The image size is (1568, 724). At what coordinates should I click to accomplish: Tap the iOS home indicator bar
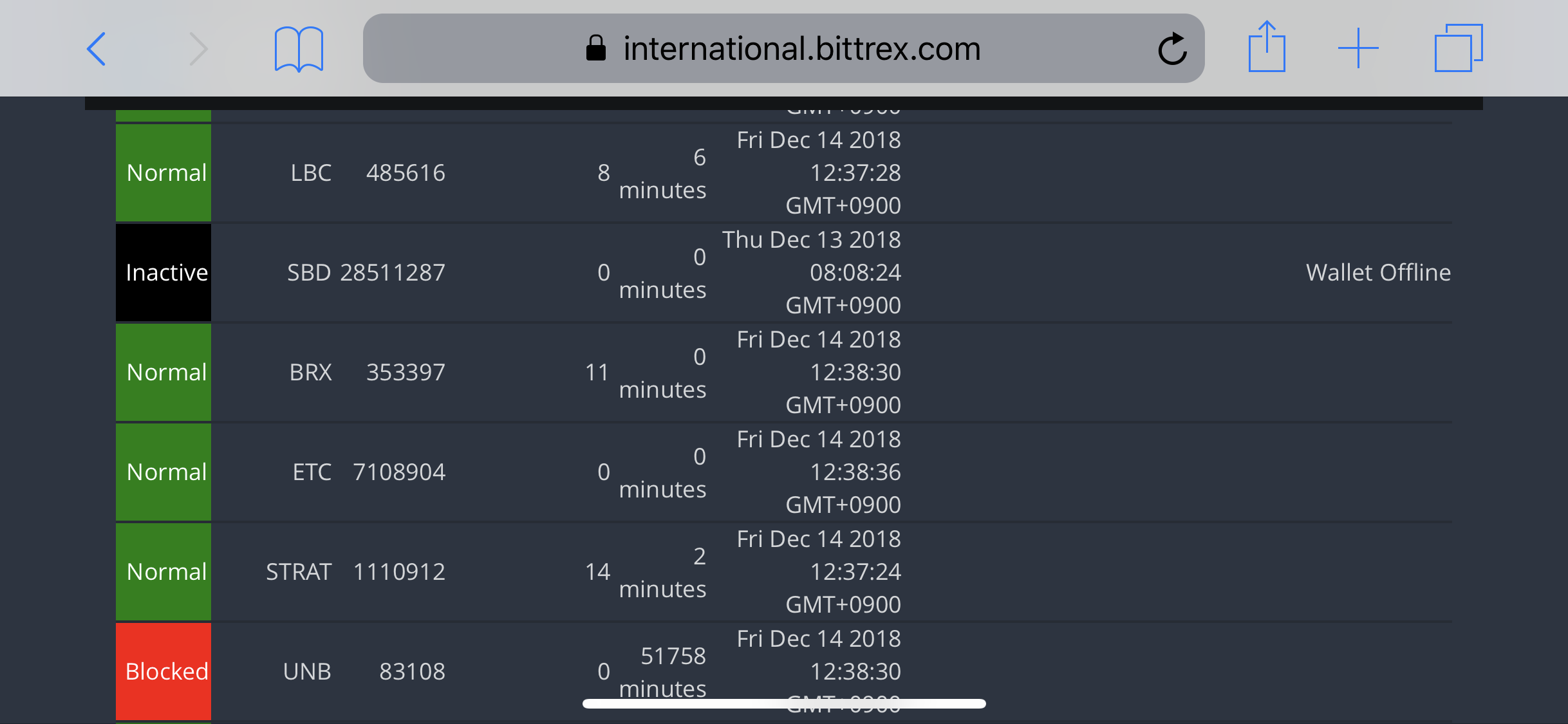(x=784, y=703)
